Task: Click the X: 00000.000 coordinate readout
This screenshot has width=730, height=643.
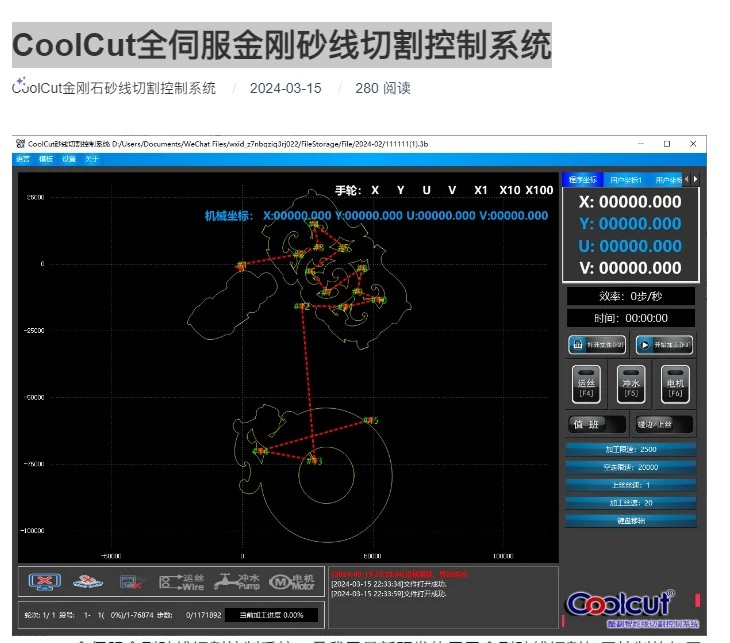Action: click(x=630, y=202)
